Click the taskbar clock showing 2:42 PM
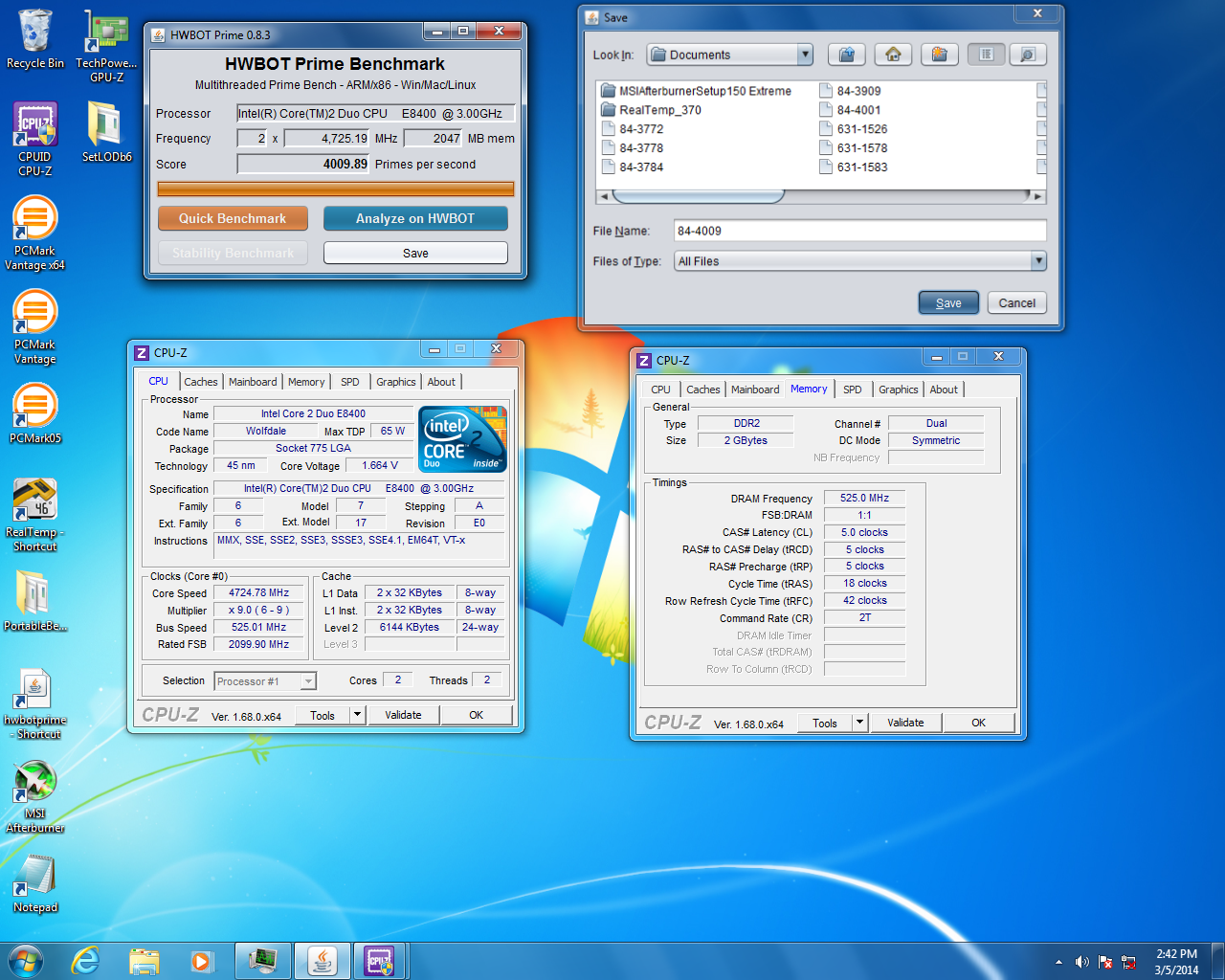Screen dimensions: 1225x980 (x=1176, y=962)
